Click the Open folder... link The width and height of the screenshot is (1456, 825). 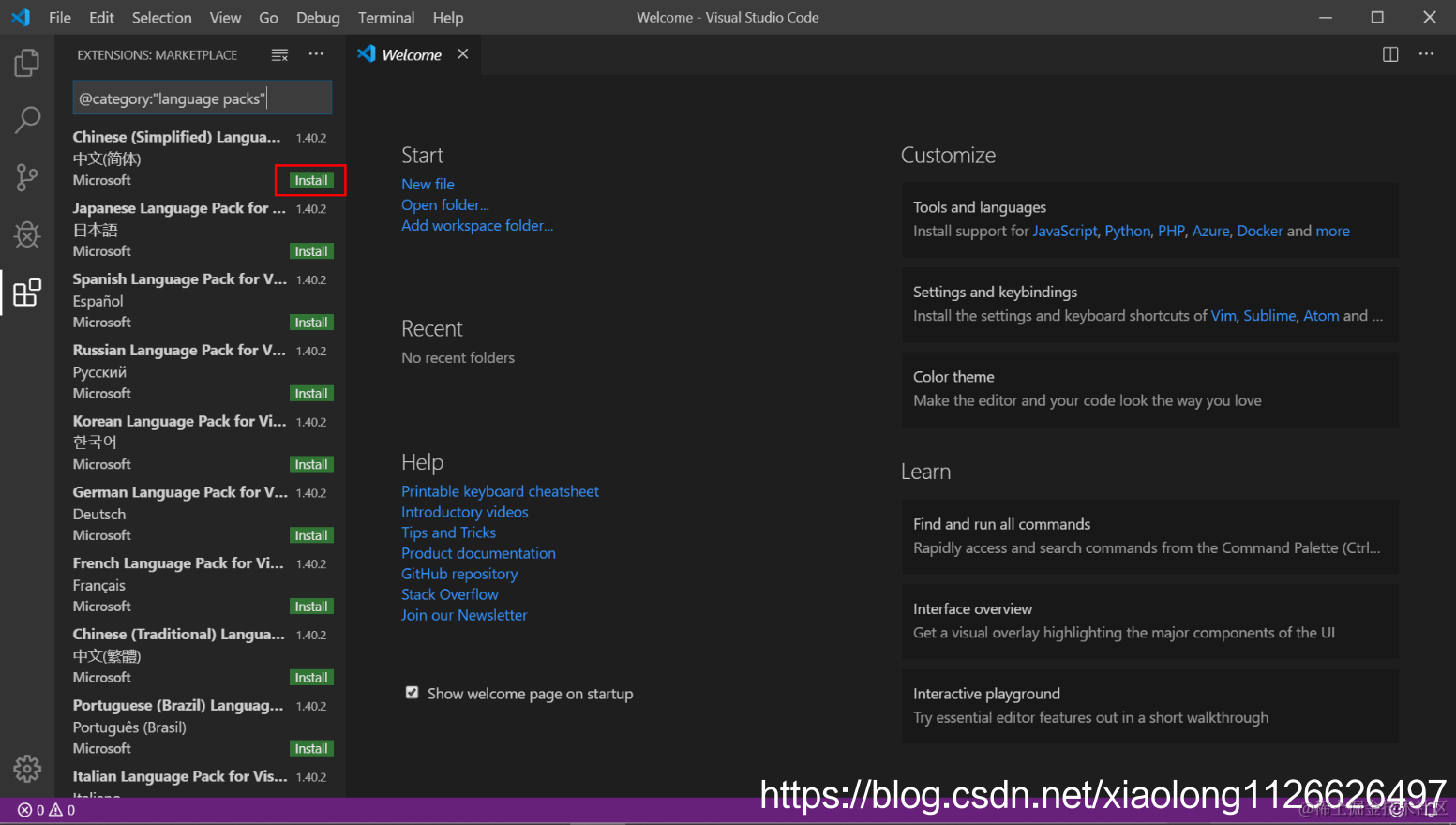coord(445,204)
